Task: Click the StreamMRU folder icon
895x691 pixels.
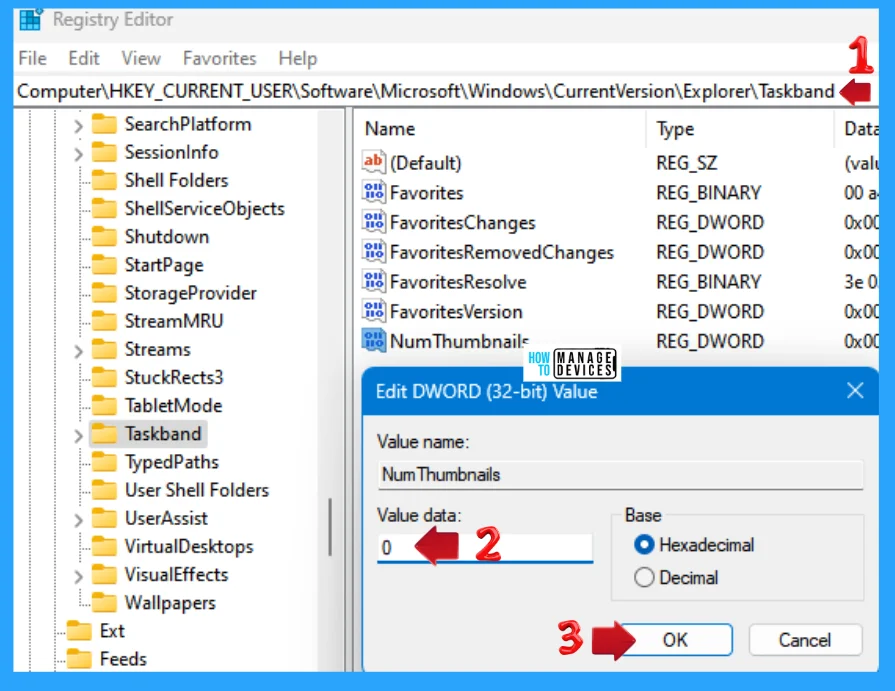Action: coord(104,321)
